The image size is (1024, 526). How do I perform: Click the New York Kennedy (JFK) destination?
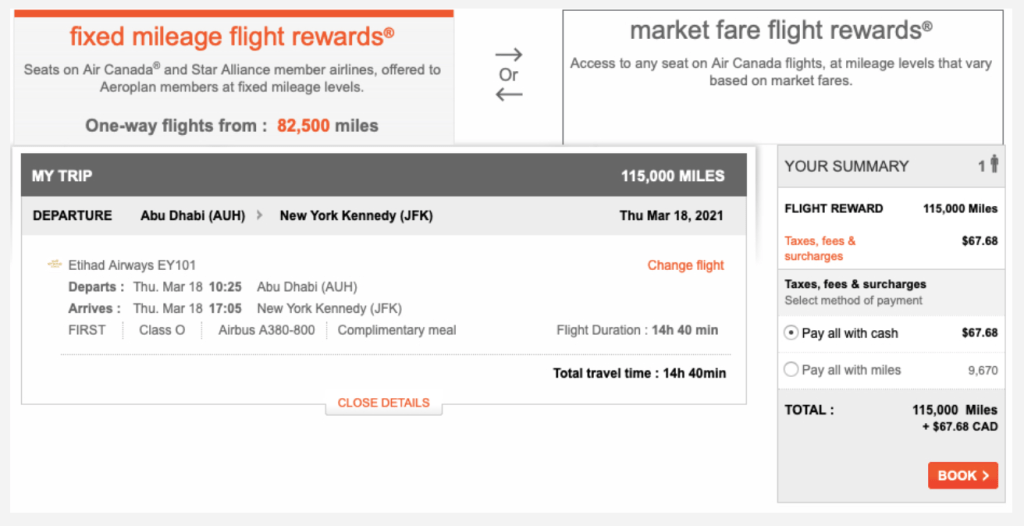pyautogui.click(x=356, y=215)
